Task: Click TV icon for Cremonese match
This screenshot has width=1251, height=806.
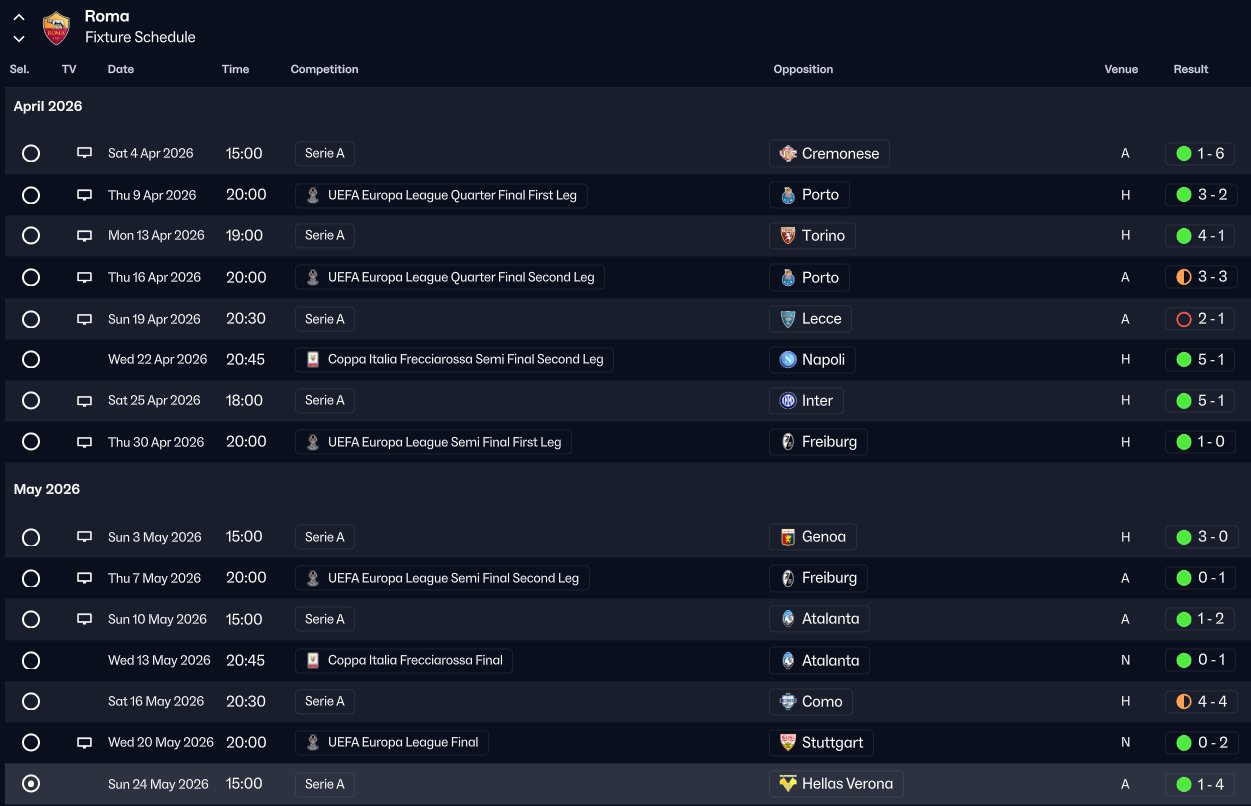Action: (85, 153)
